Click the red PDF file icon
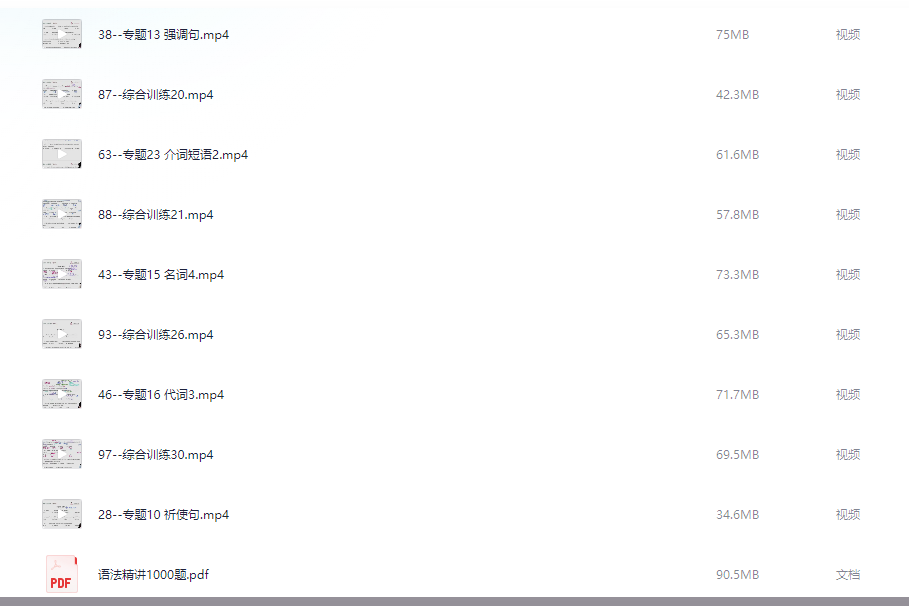The height and width of the screenshot is (606, 909). pos(61,574)
